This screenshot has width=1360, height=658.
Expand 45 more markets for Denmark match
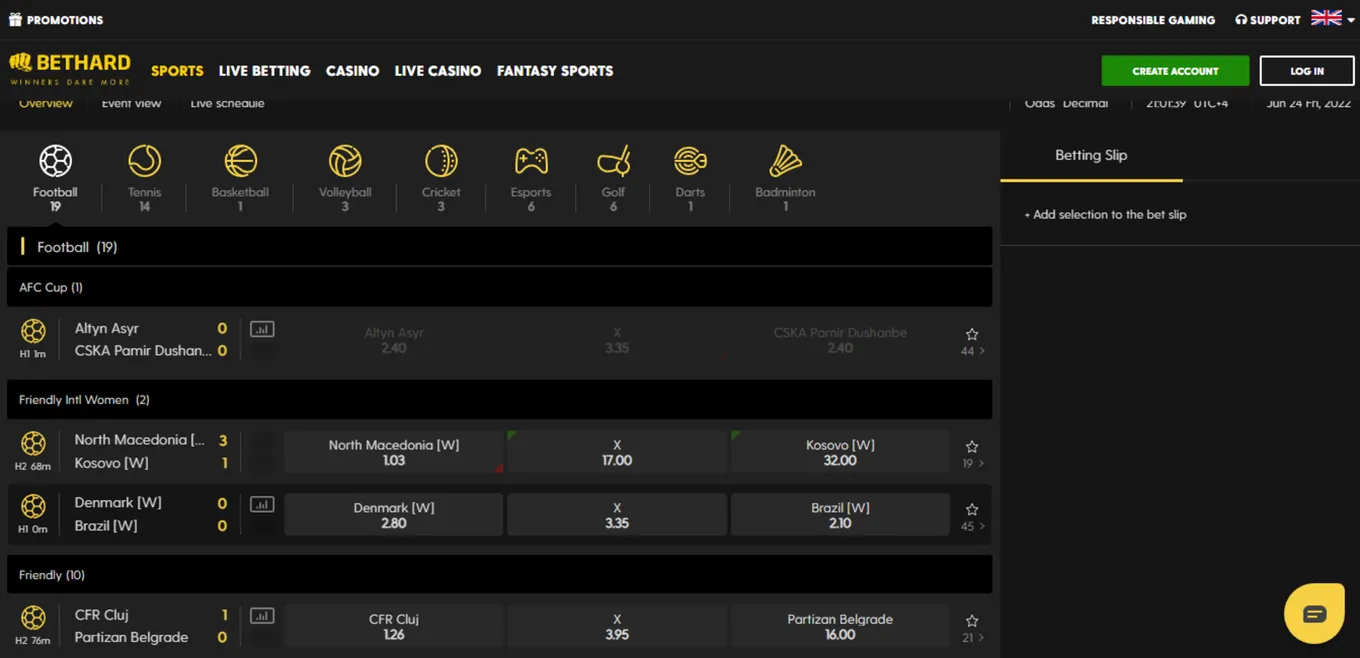click(972, 526)
